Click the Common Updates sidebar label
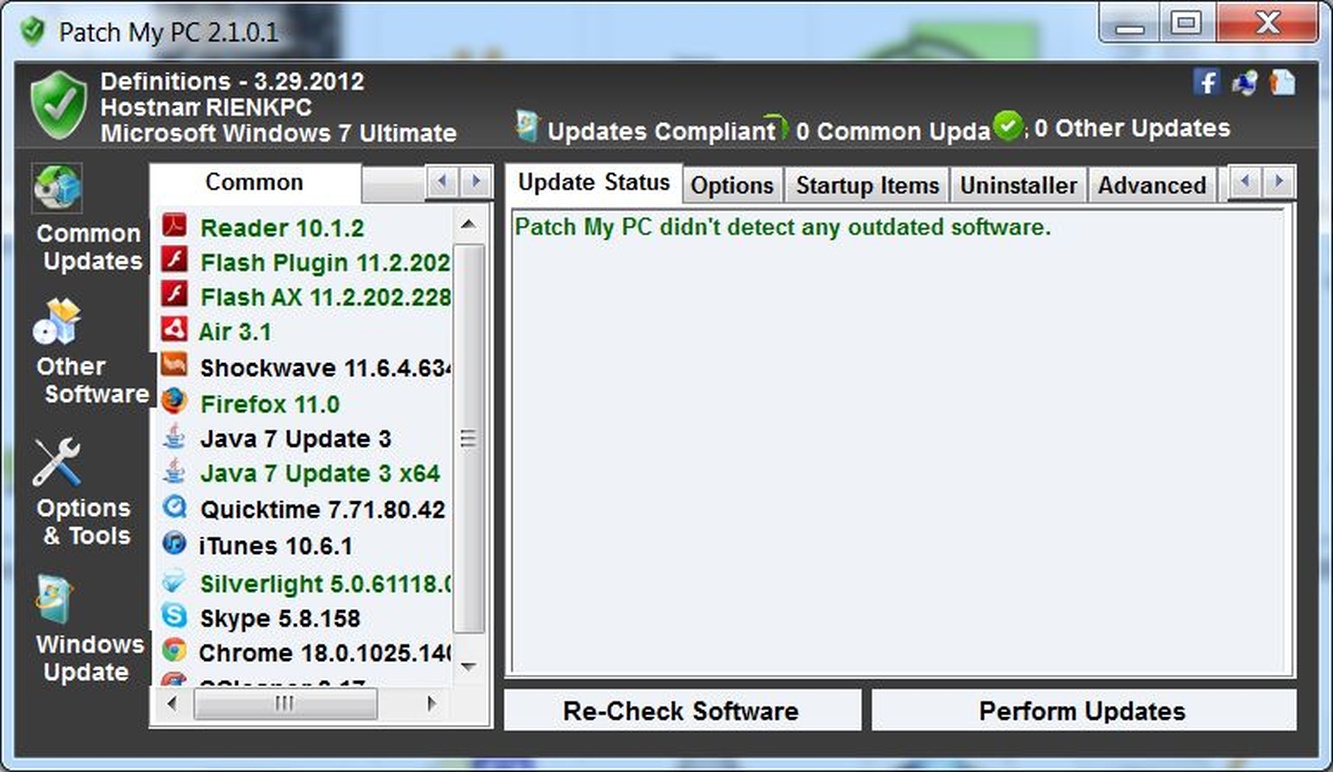This screenshot has width=1333, height=772. pyautogui.click(x=90, y=247)
